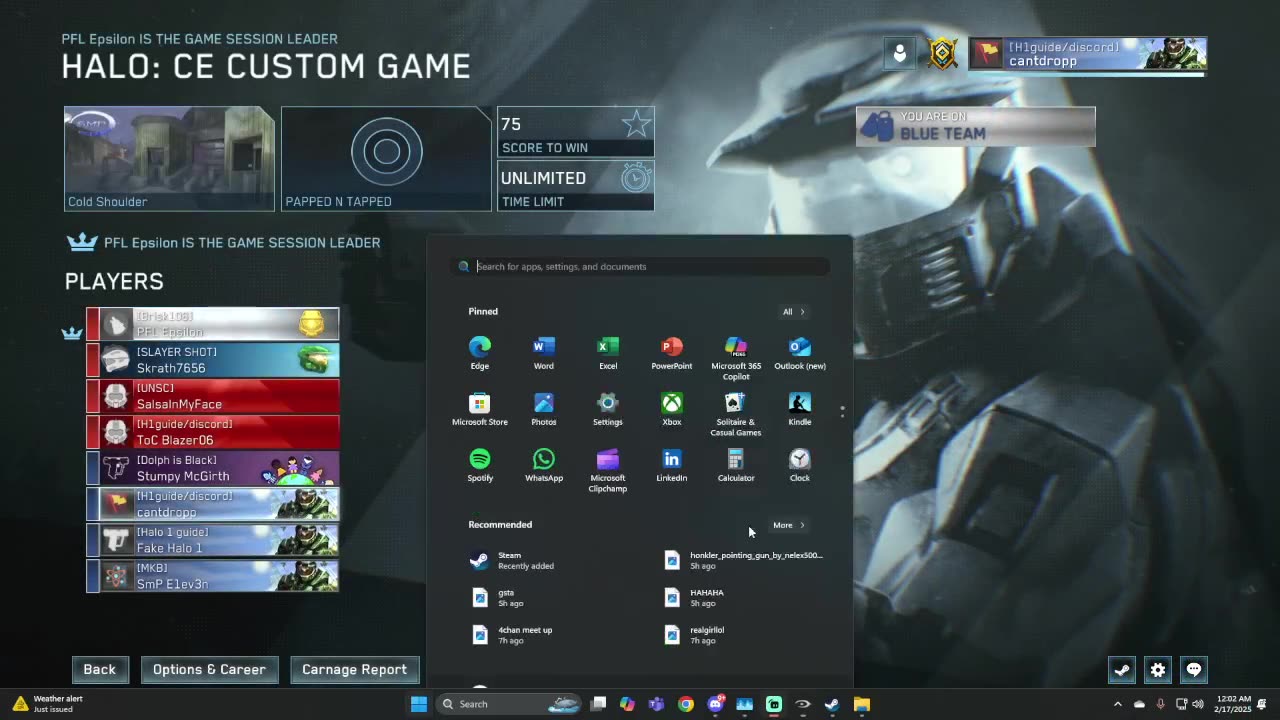Click the gold rank emblem icon

tap(943, 54)
